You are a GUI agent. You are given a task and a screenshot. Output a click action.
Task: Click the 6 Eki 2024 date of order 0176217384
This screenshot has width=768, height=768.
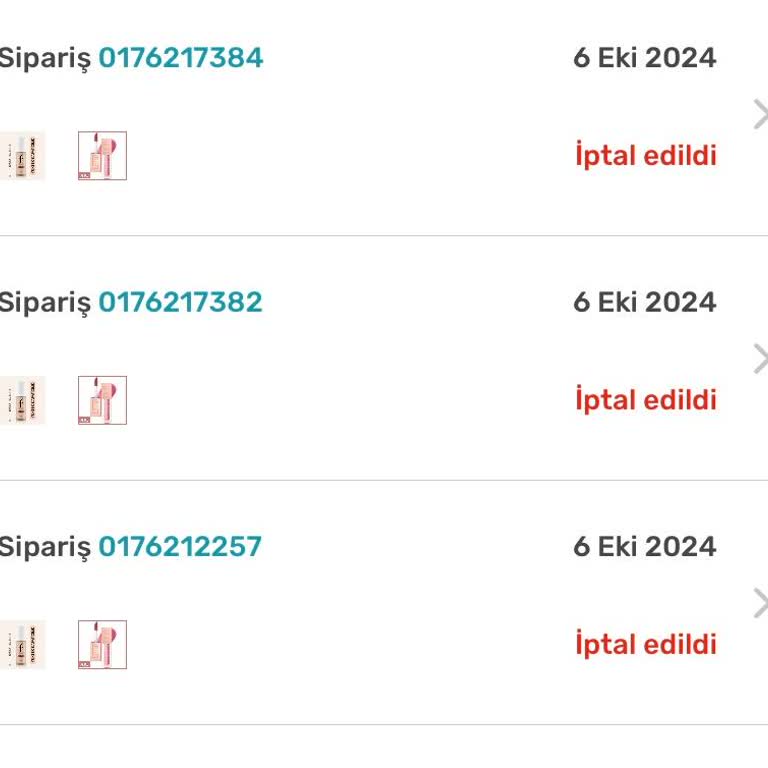point(645,57)
